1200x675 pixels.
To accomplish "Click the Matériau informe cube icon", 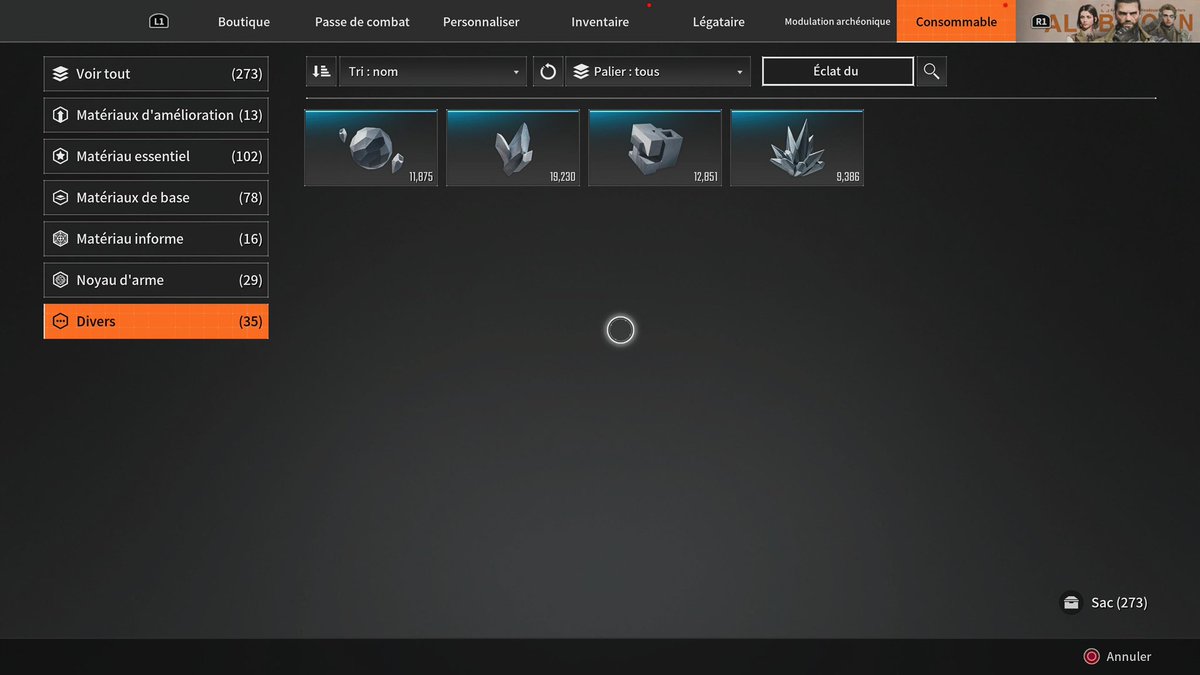I will coord(60,239).
